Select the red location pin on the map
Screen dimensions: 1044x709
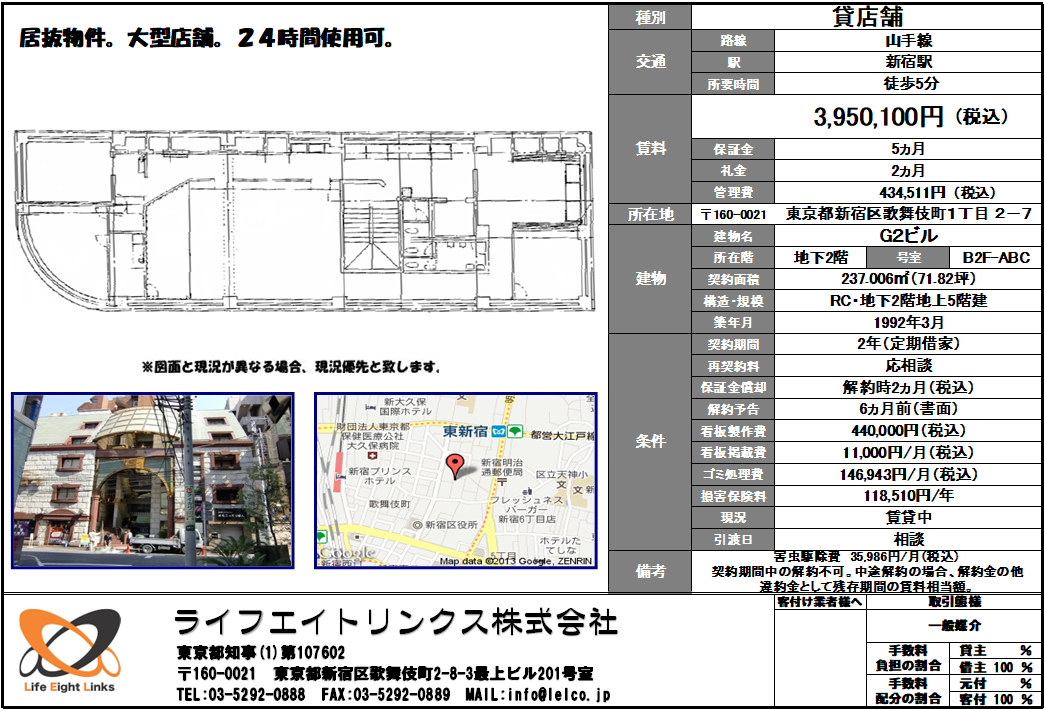click(455, 466)
